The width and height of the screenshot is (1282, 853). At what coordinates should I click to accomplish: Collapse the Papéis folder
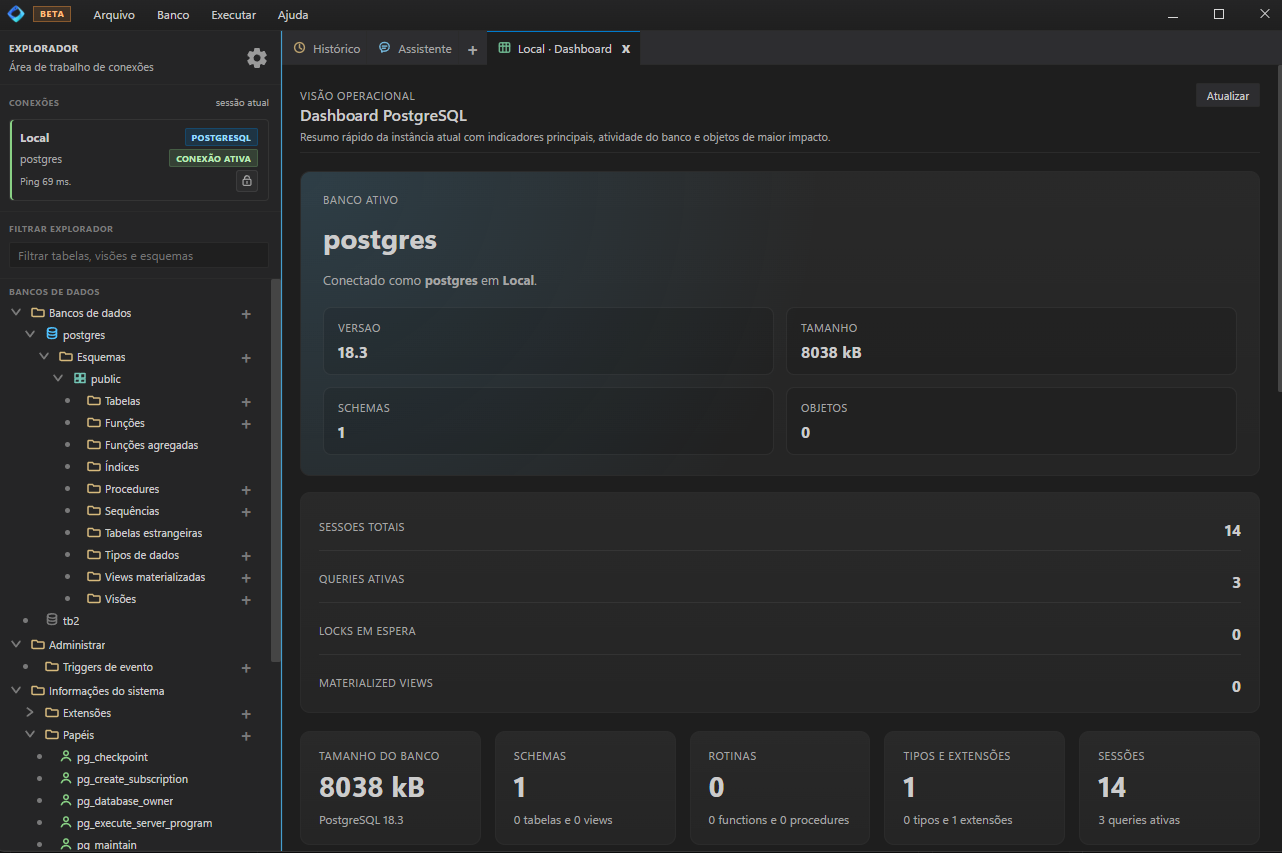(x=29, y=736)
